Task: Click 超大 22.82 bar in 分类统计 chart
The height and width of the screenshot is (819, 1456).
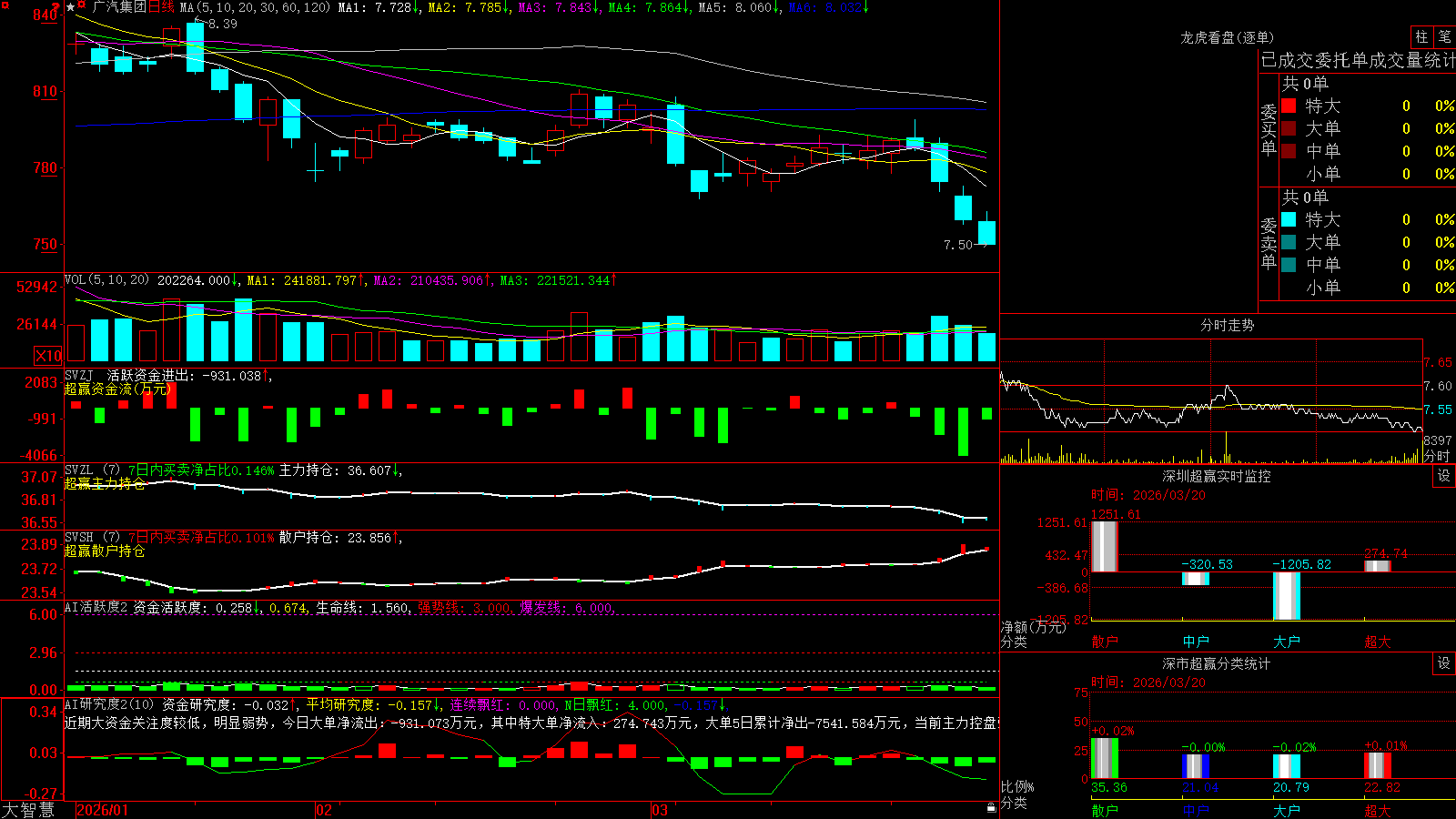Action: (1378, 765)
